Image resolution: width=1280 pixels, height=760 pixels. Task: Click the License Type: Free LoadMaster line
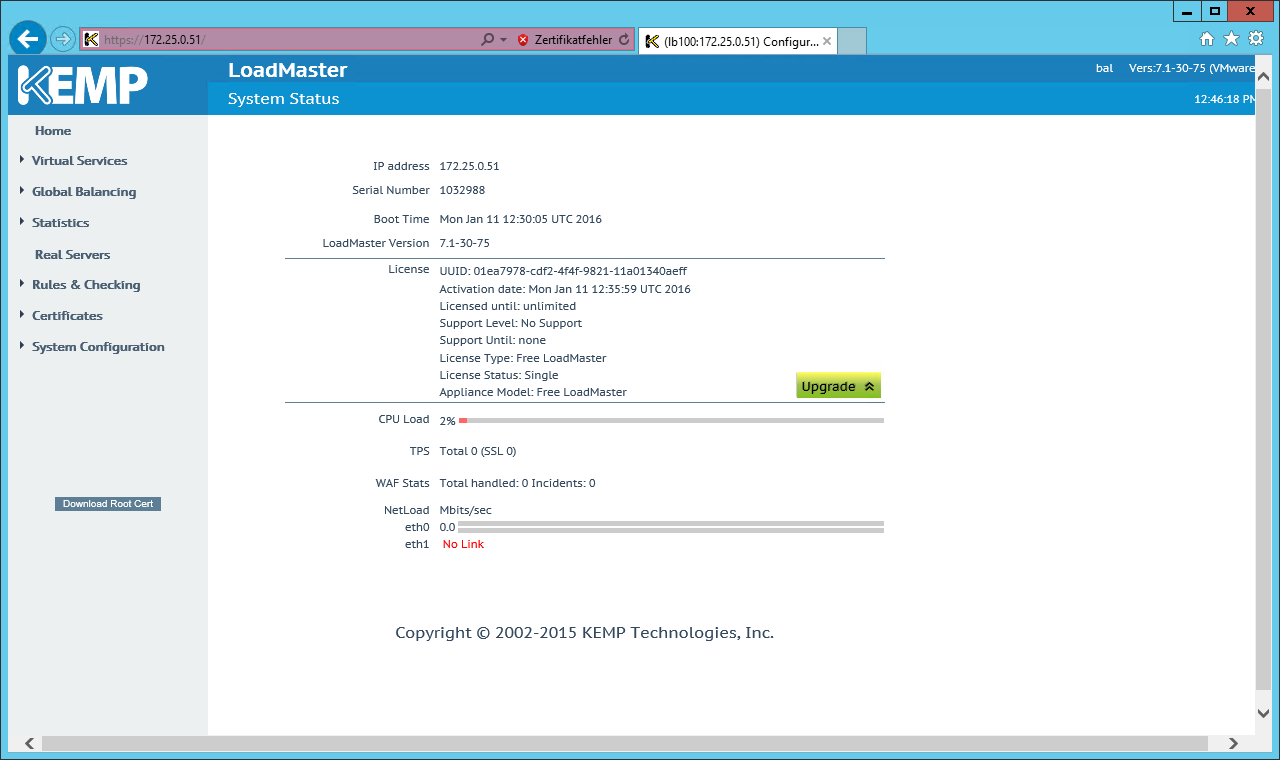(x=523, y=358)
